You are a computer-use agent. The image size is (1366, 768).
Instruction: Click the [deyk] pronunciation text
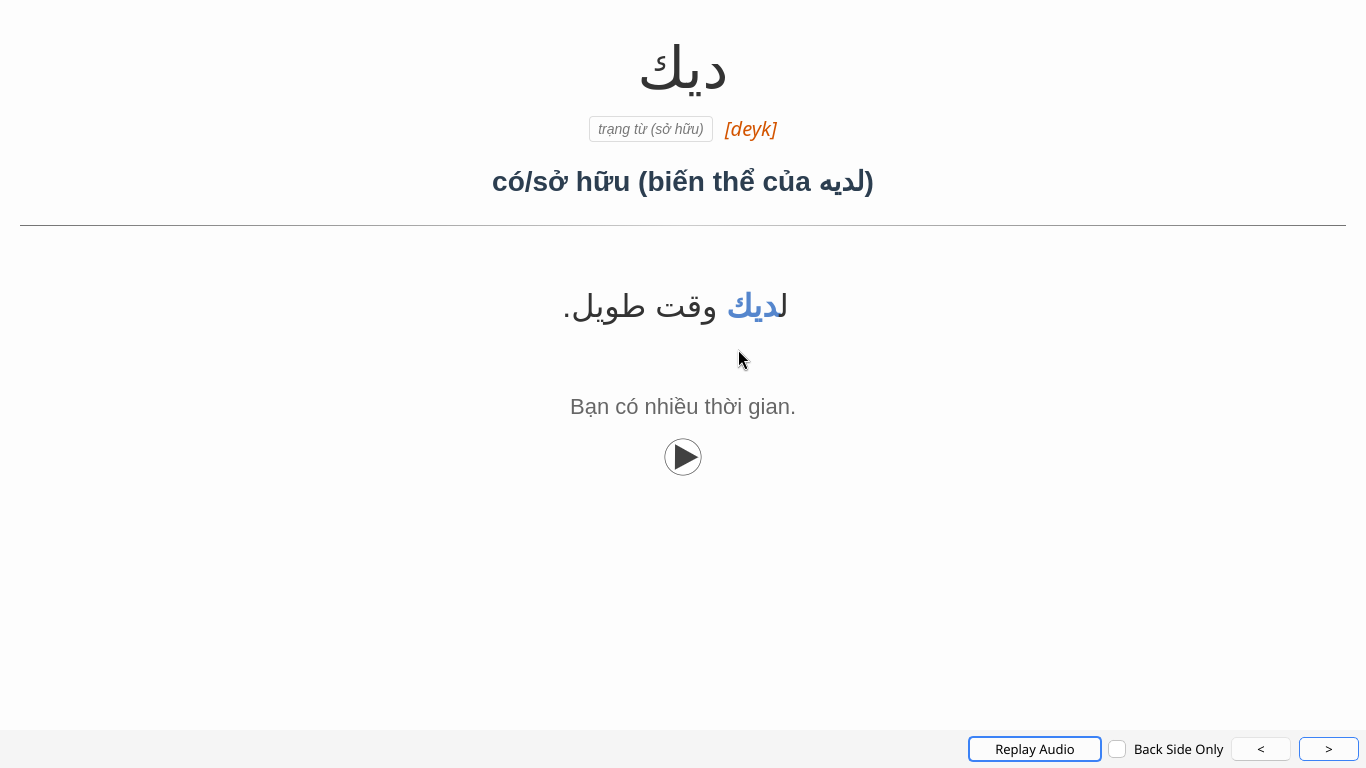750,129
